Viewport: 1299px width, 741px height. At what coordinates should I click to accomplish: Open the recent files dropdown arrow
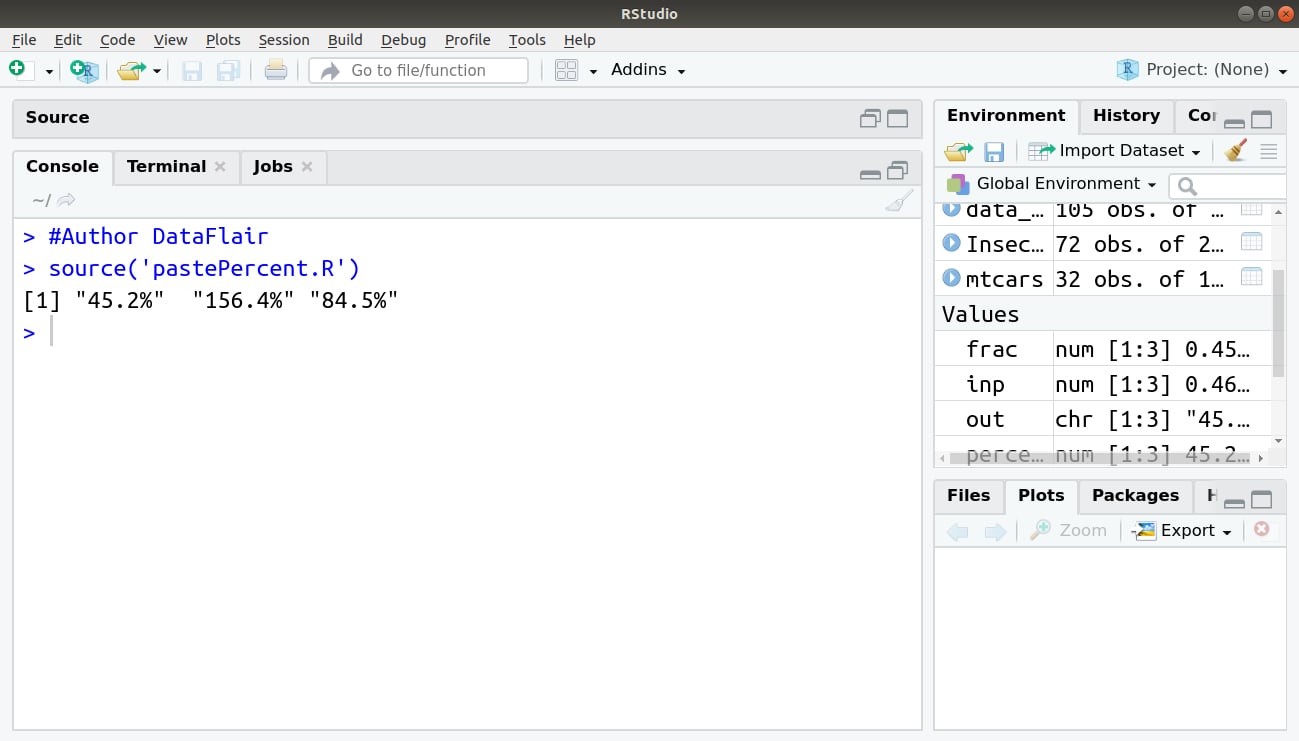point(157,71)
